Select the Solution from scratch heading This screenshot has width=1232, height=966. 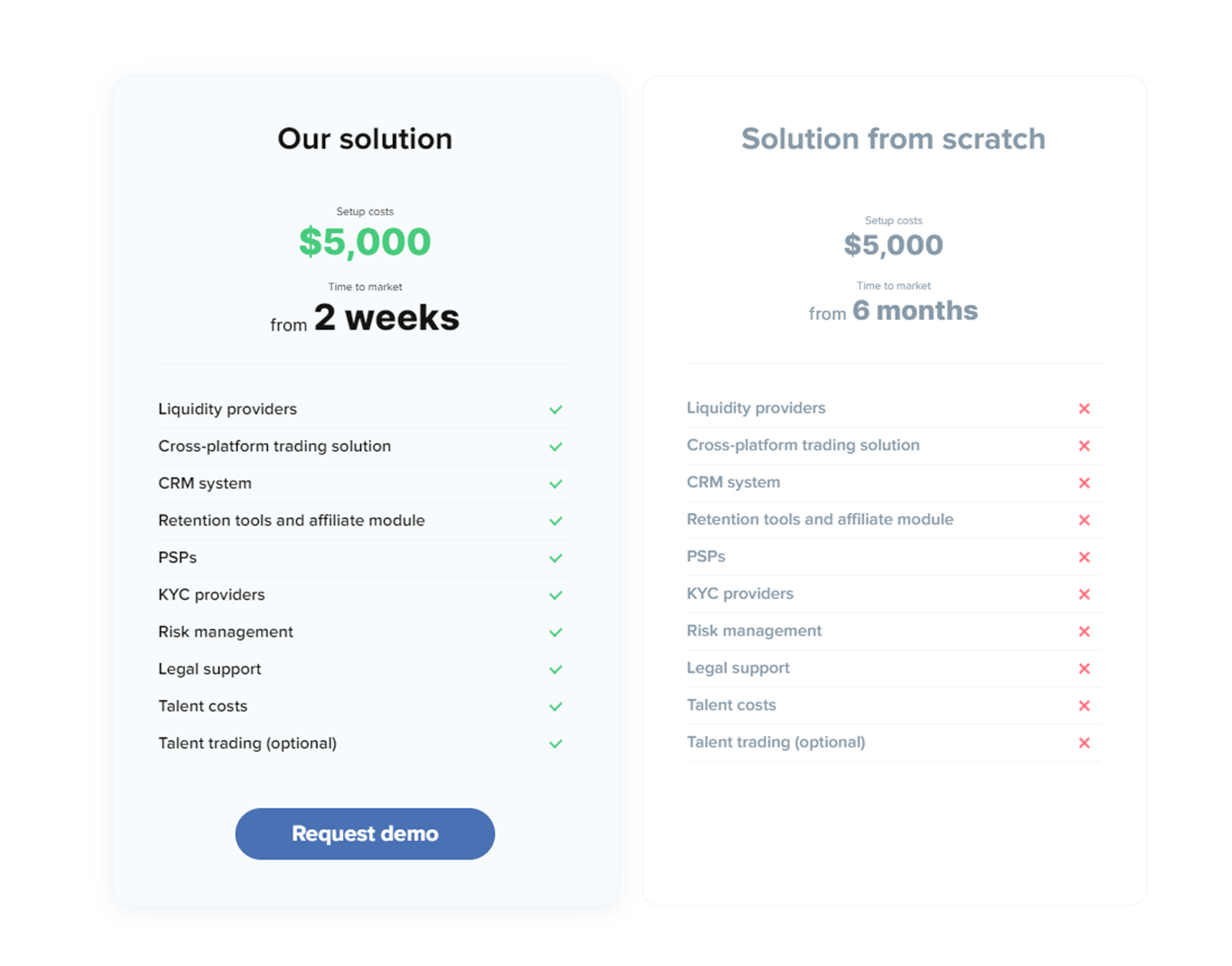(893, 139)
